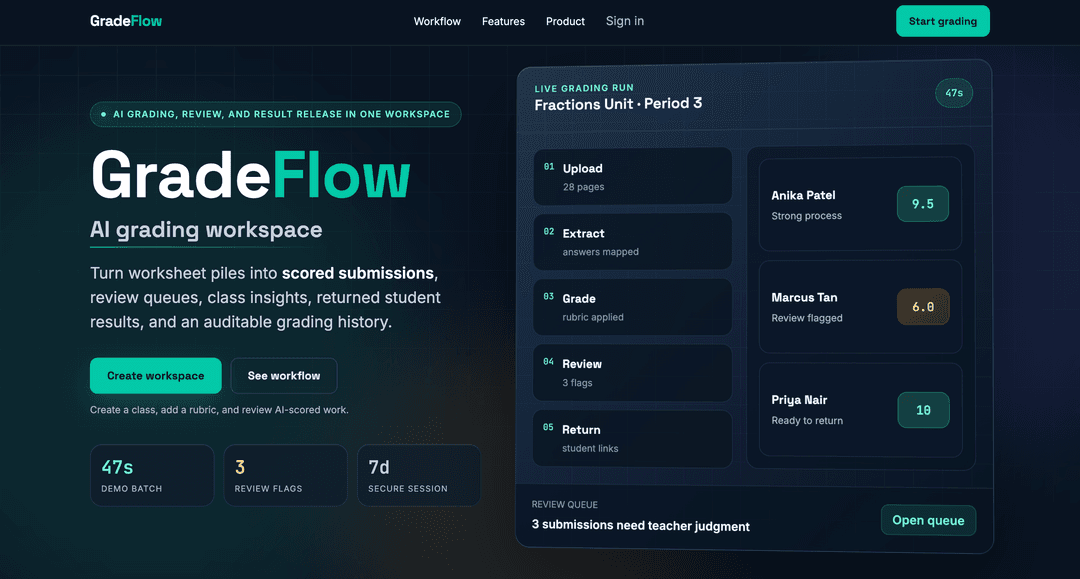Click the GradeFlow logo in navbar
1080x579 pixels.
(126, 21)
